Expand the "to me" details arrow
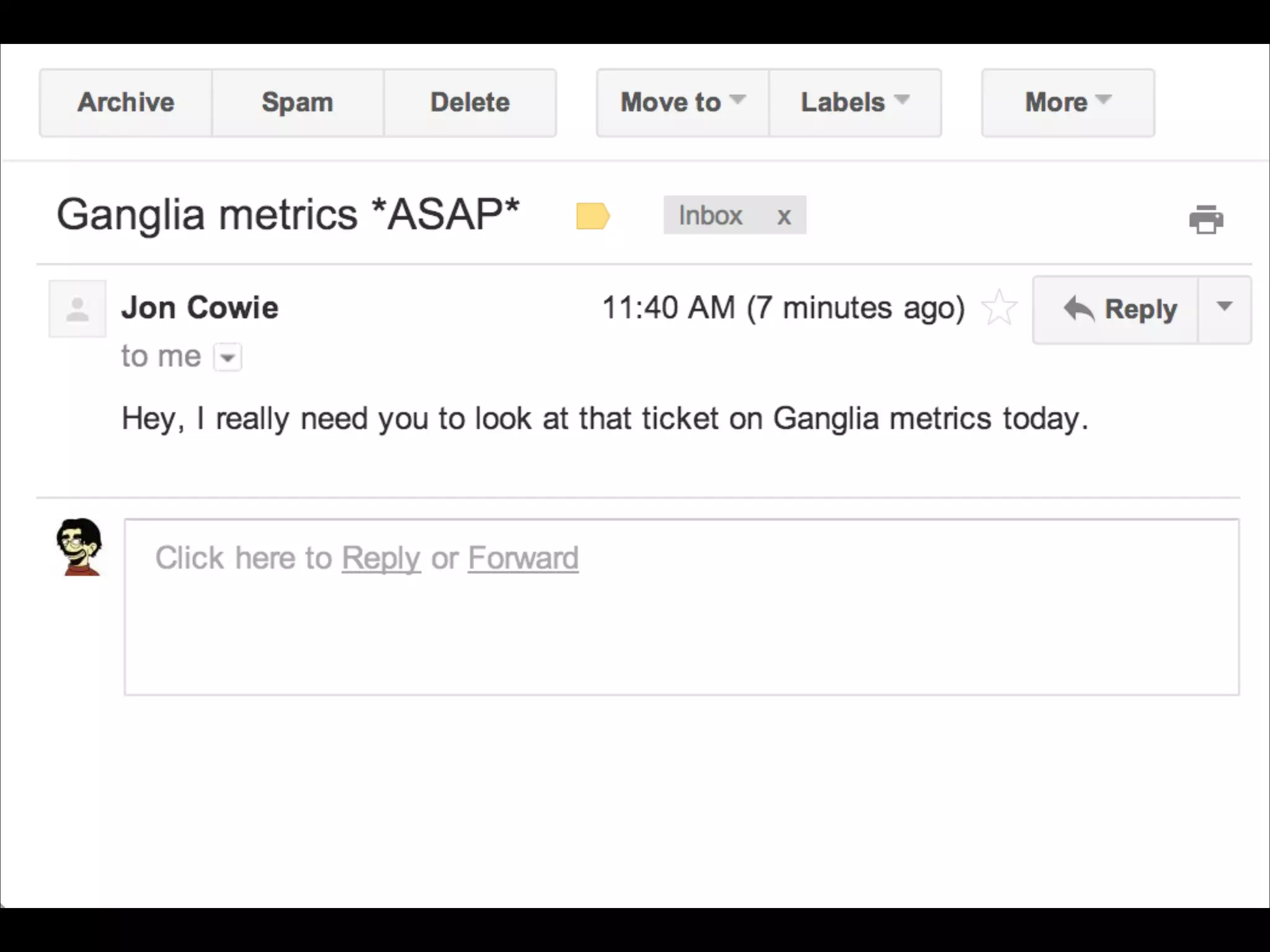The width and height of the screenshot is (1270, 952). pos(228,358)
